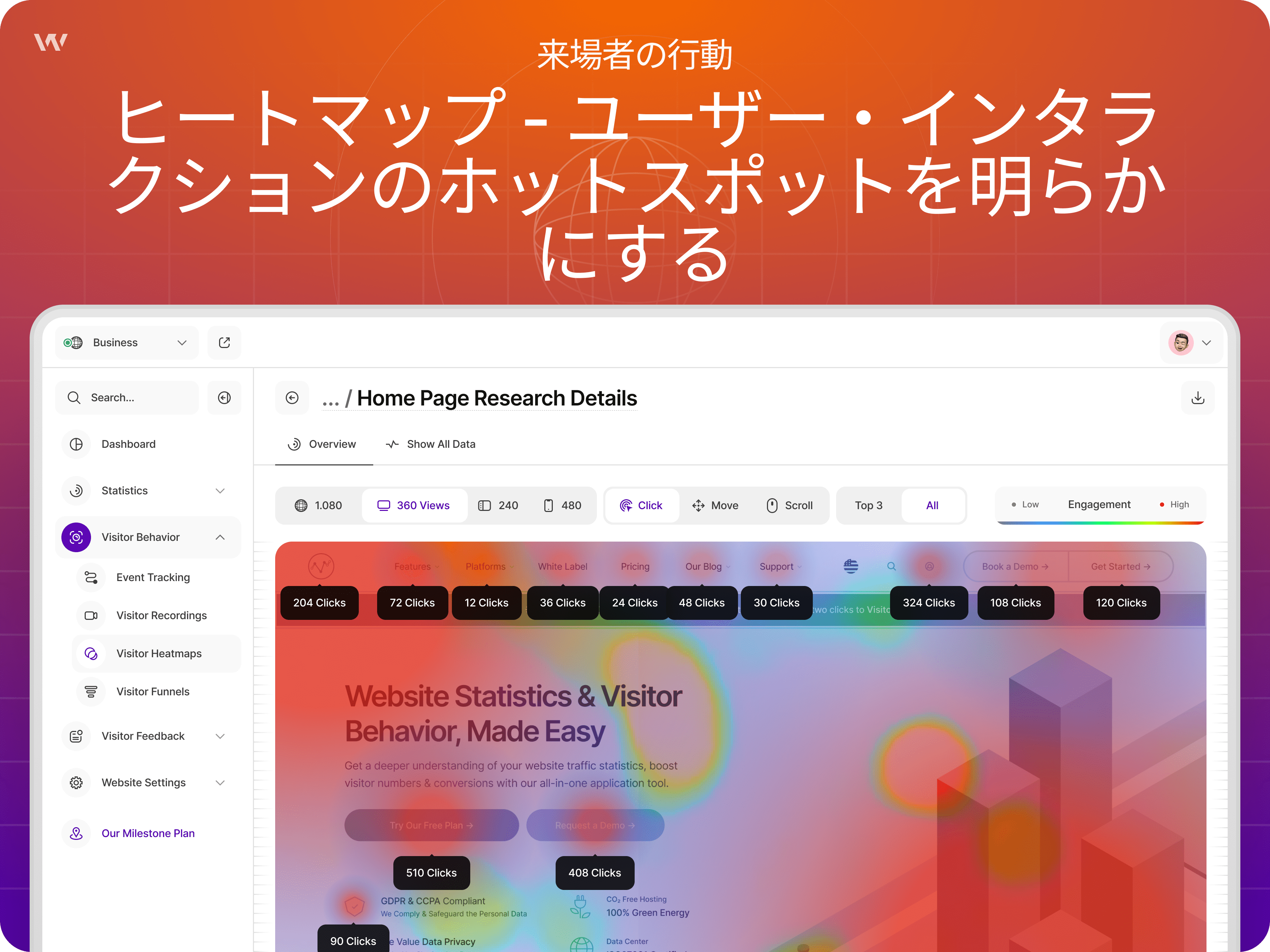The height and width of the screenshot is (952, 1270).
Task: Click the account icon in heatmap navbar
Action: (930, 566)
